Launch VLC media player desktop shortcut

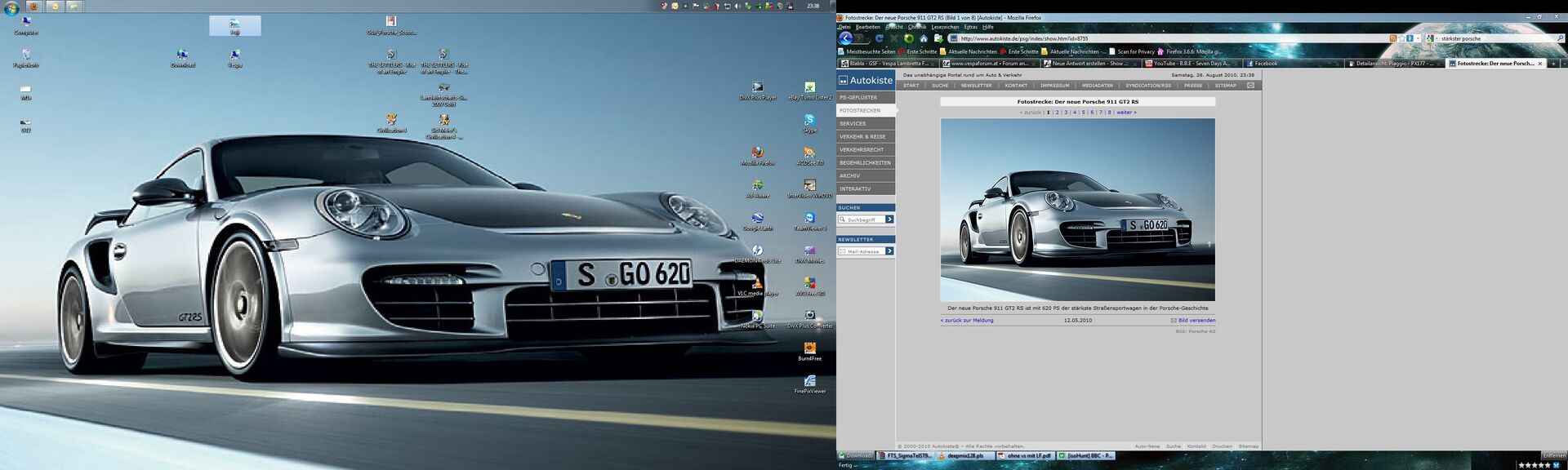[x=758, y=284]
